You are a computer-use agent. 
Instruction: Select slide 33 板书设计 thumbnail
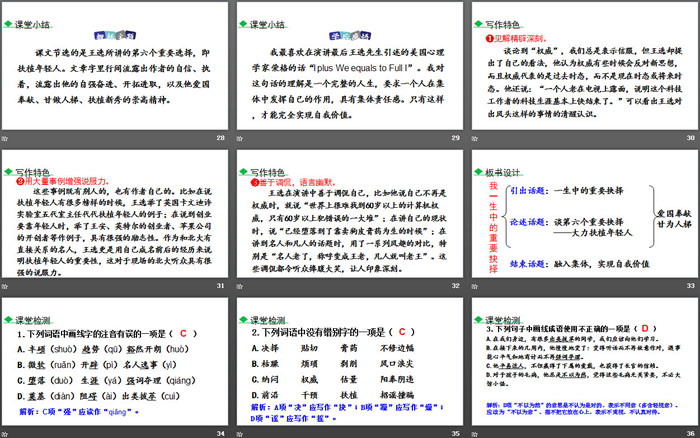click(x=585, y=214)
